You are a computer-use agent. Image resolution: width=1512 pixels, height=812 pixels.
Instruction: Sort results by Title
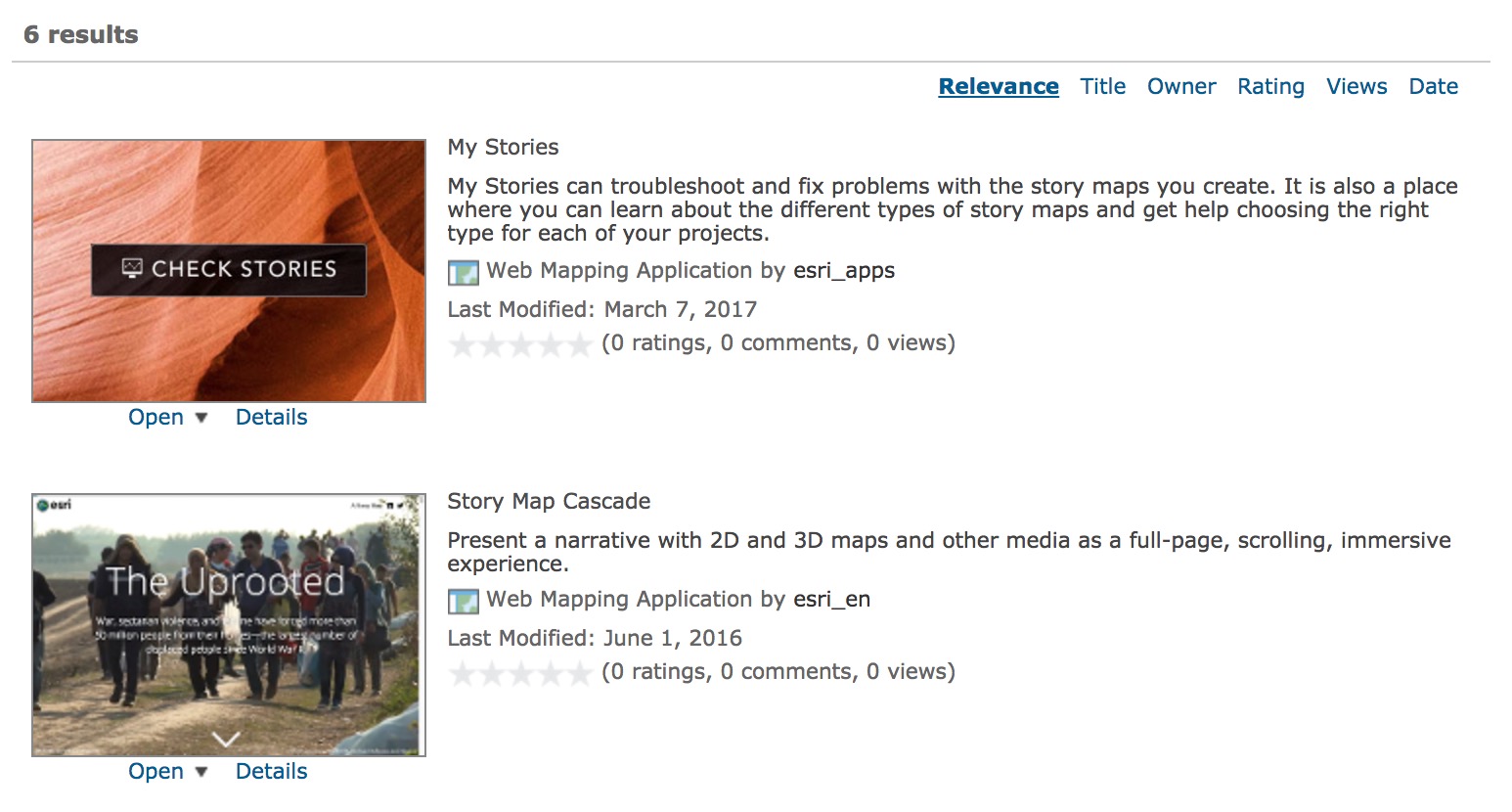click(1102, 86)
